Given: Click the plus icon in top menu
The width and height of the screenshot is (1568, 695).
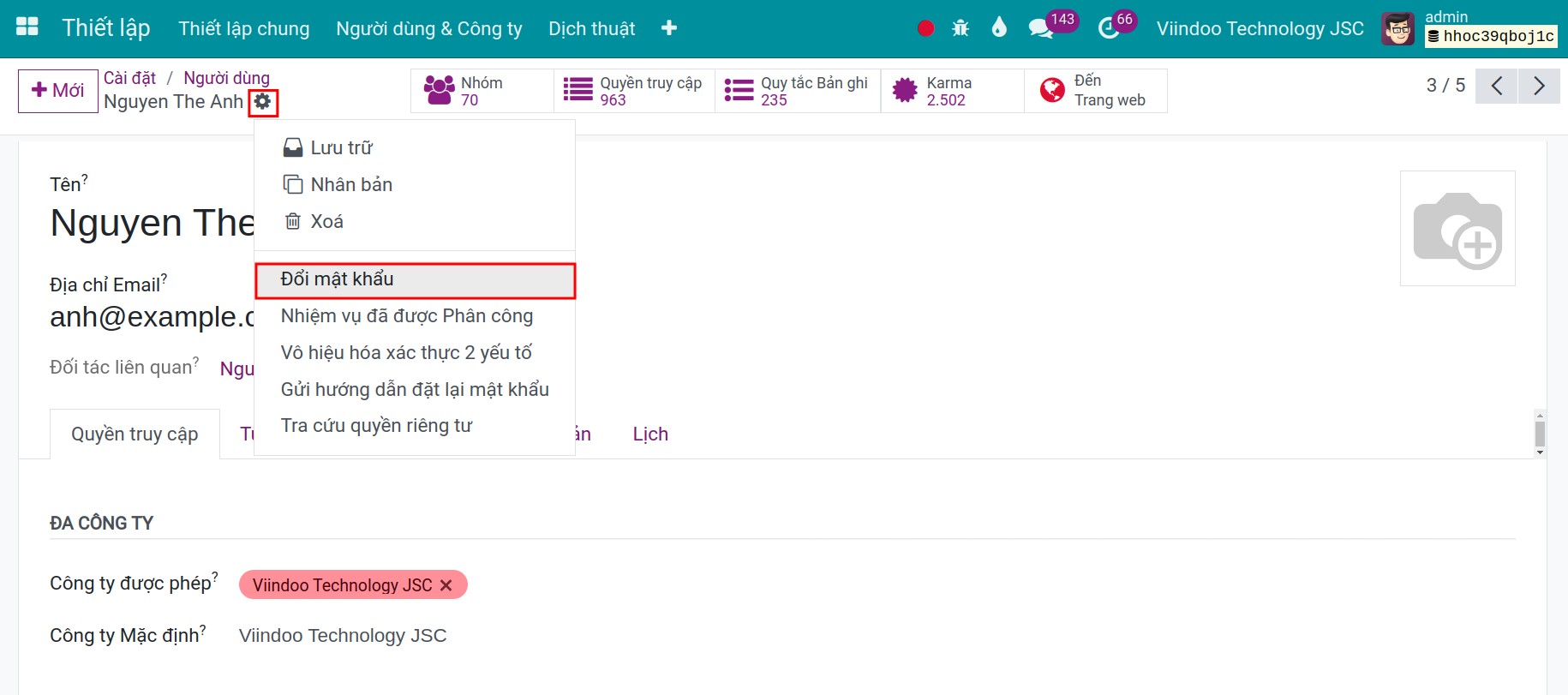Looking at the screenshot, I should click(x=669, y=28).
